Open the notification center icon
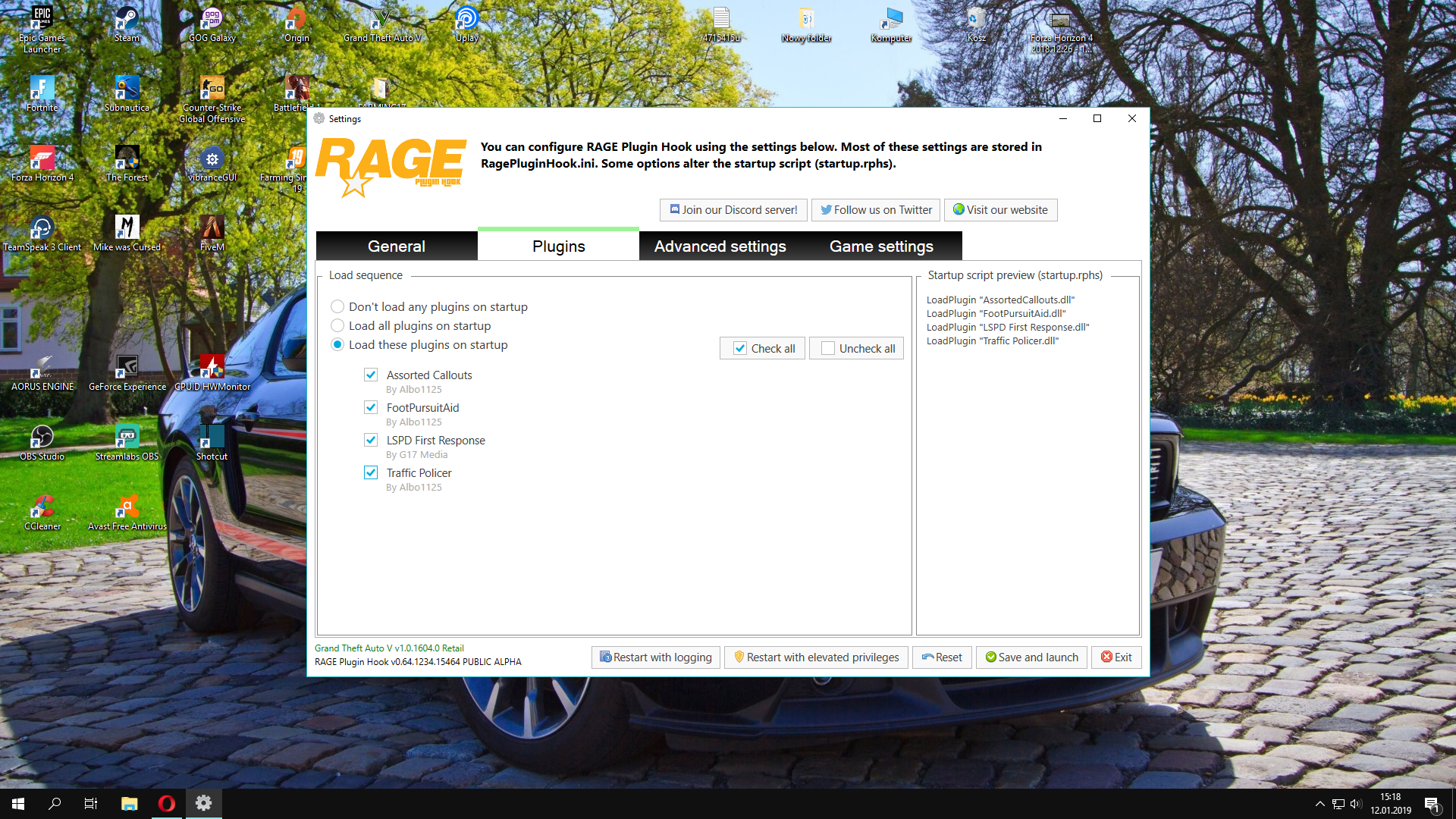Image resolution: width=1456 pixels, height=819 pixels. (x=1432, y=804)
